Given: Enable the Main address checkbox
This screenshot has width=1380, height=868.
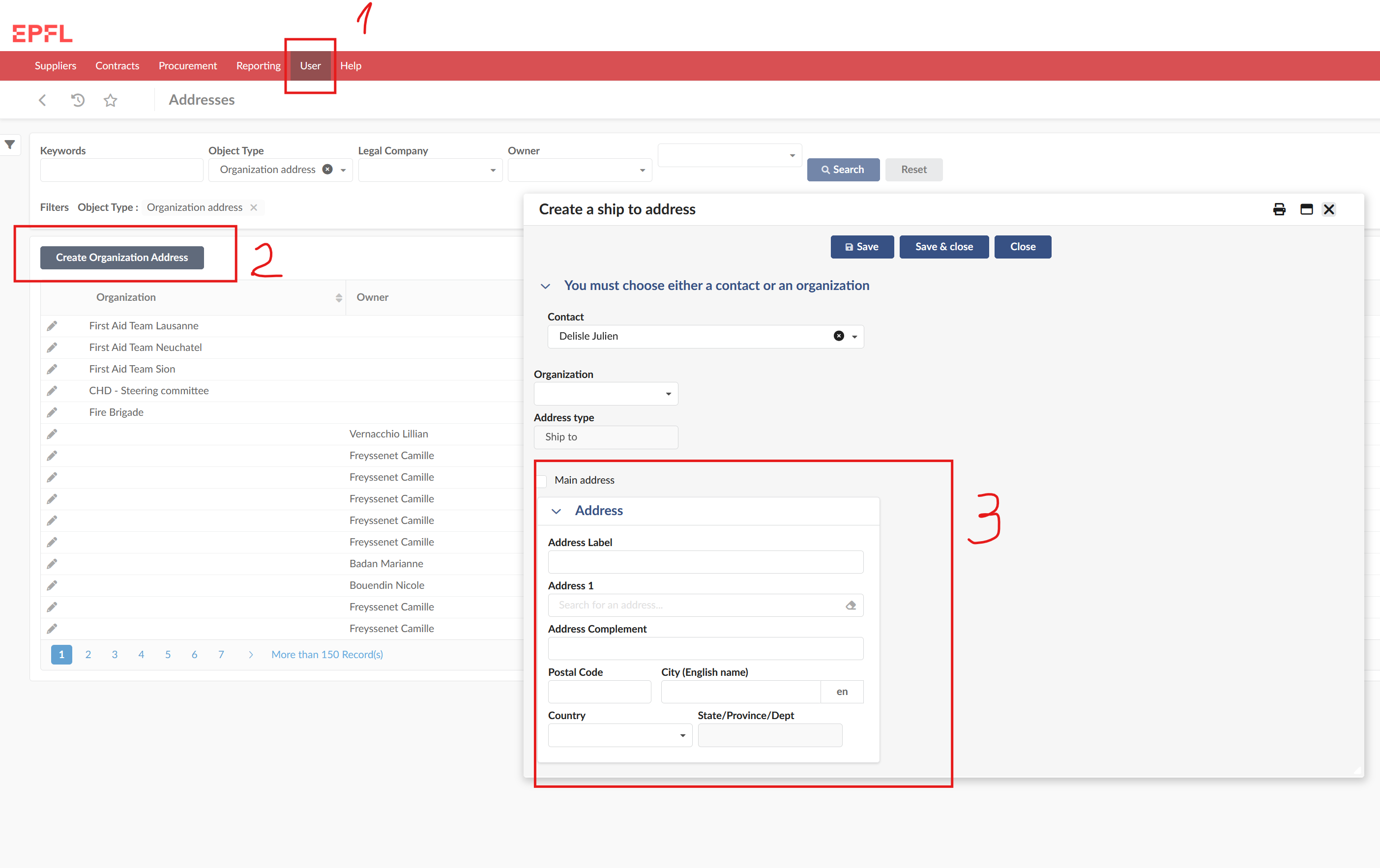Looking at the screenshot, I should (x=542, y=480).
